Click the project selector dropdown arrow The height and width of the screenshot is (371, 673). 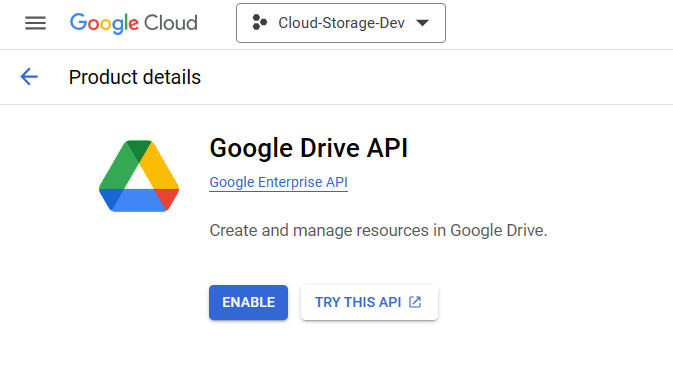423,23
